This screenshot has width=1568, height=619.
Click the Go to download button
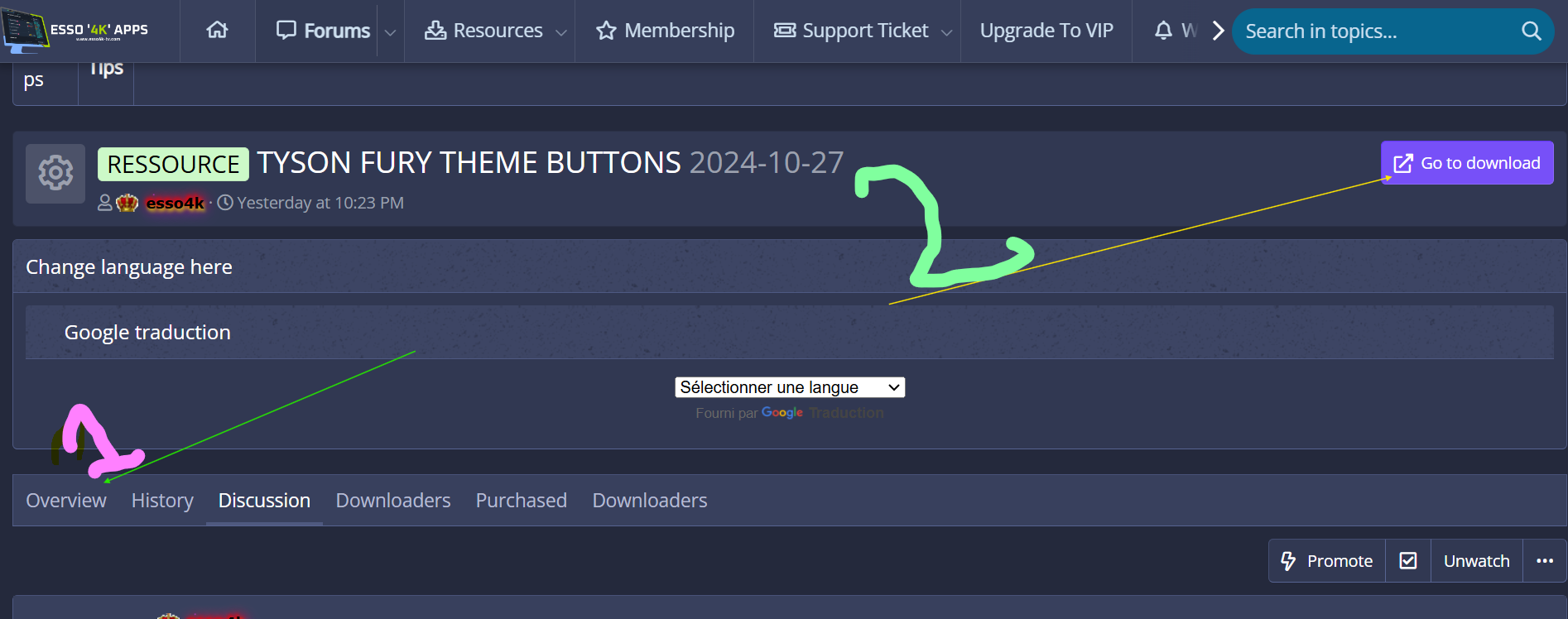coord(1466,163)
